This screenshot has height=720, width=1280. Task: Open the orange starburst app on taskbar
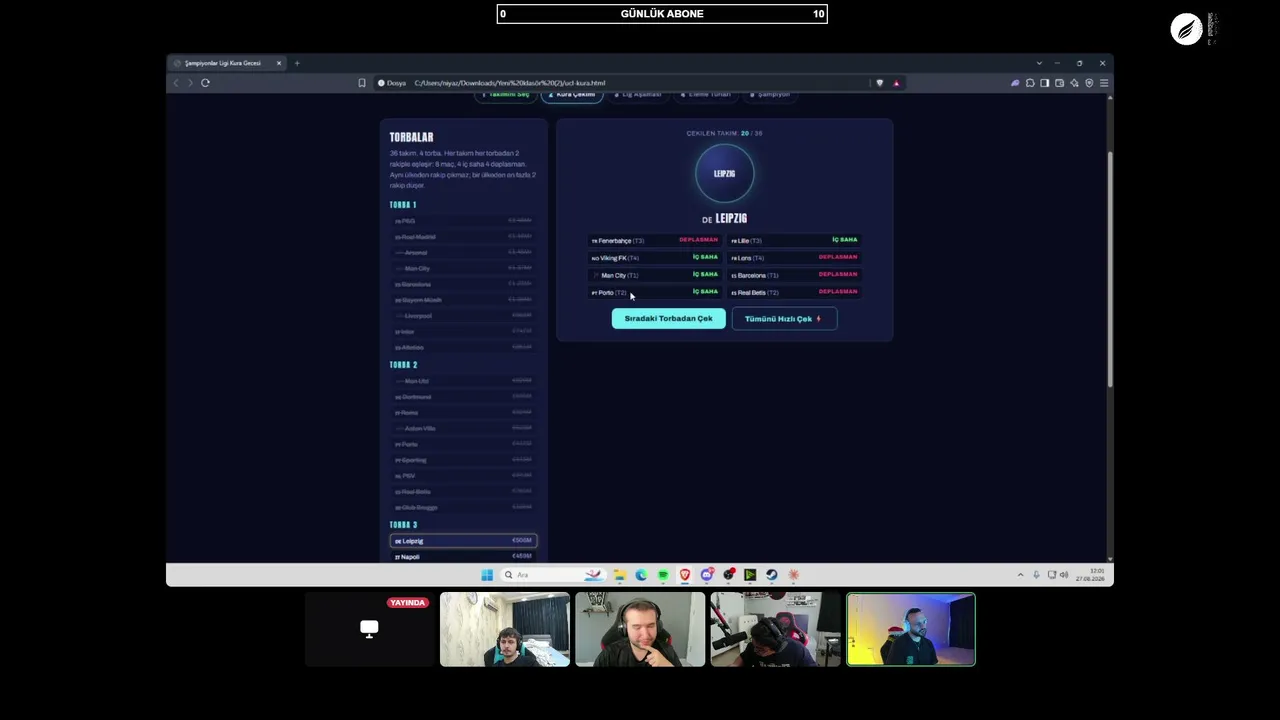(x=794, y=575)
